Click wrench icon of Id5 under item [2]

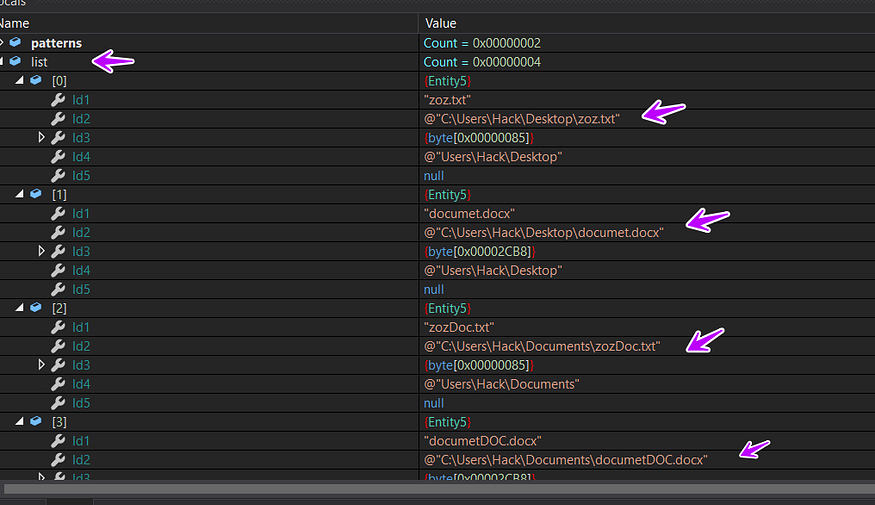[58, 403]
